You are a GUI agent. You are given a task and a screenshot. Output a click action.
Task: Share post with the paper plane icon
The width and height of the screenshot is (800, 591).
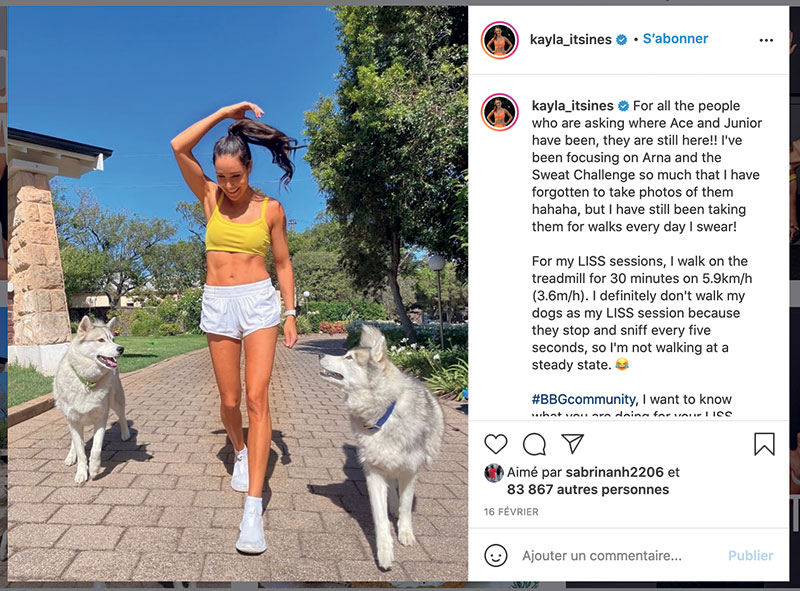pyautogui.click(x=572, y=444)
